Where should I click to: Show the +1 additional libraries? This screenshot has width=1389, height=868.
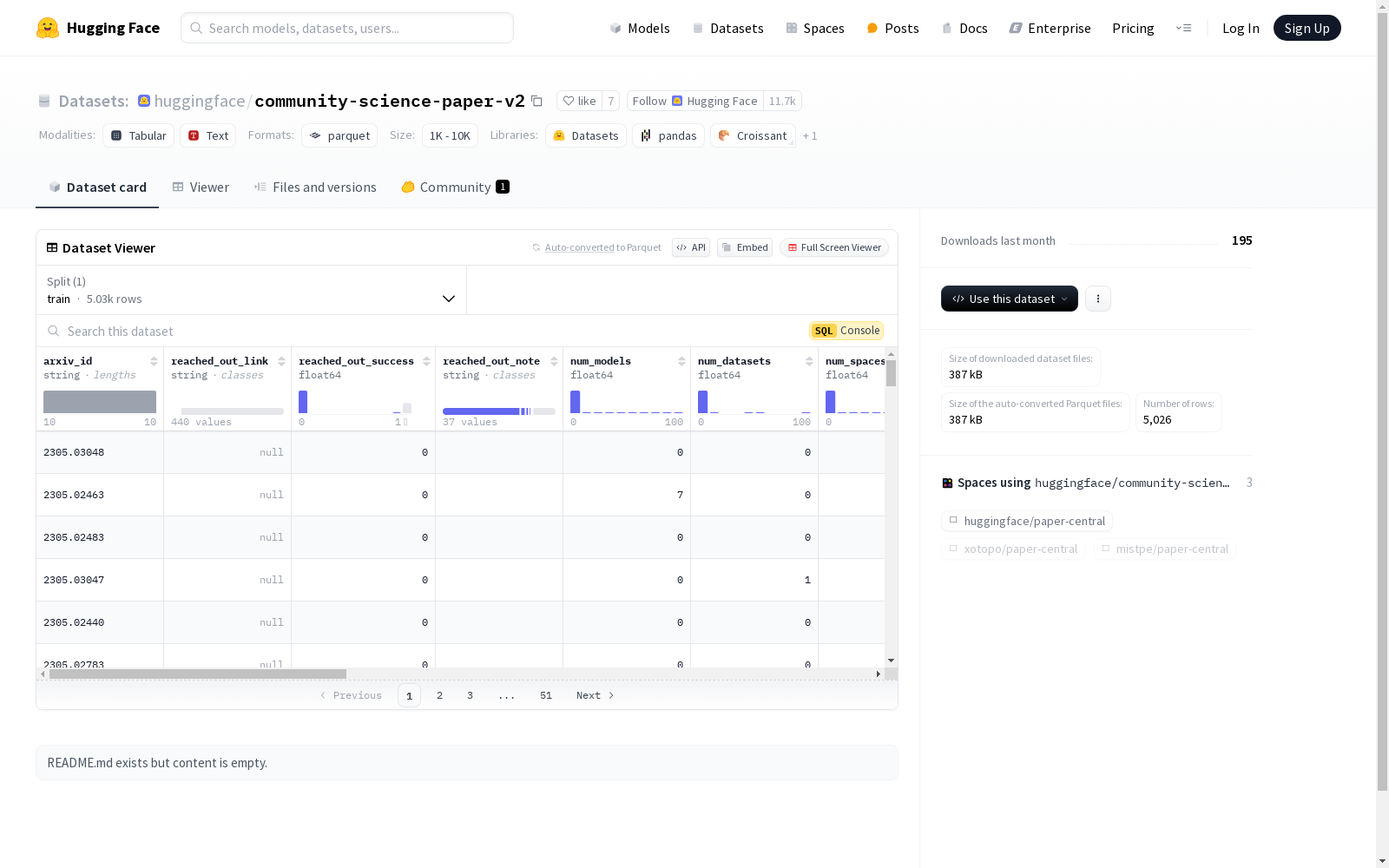click(x=810, y=135)
